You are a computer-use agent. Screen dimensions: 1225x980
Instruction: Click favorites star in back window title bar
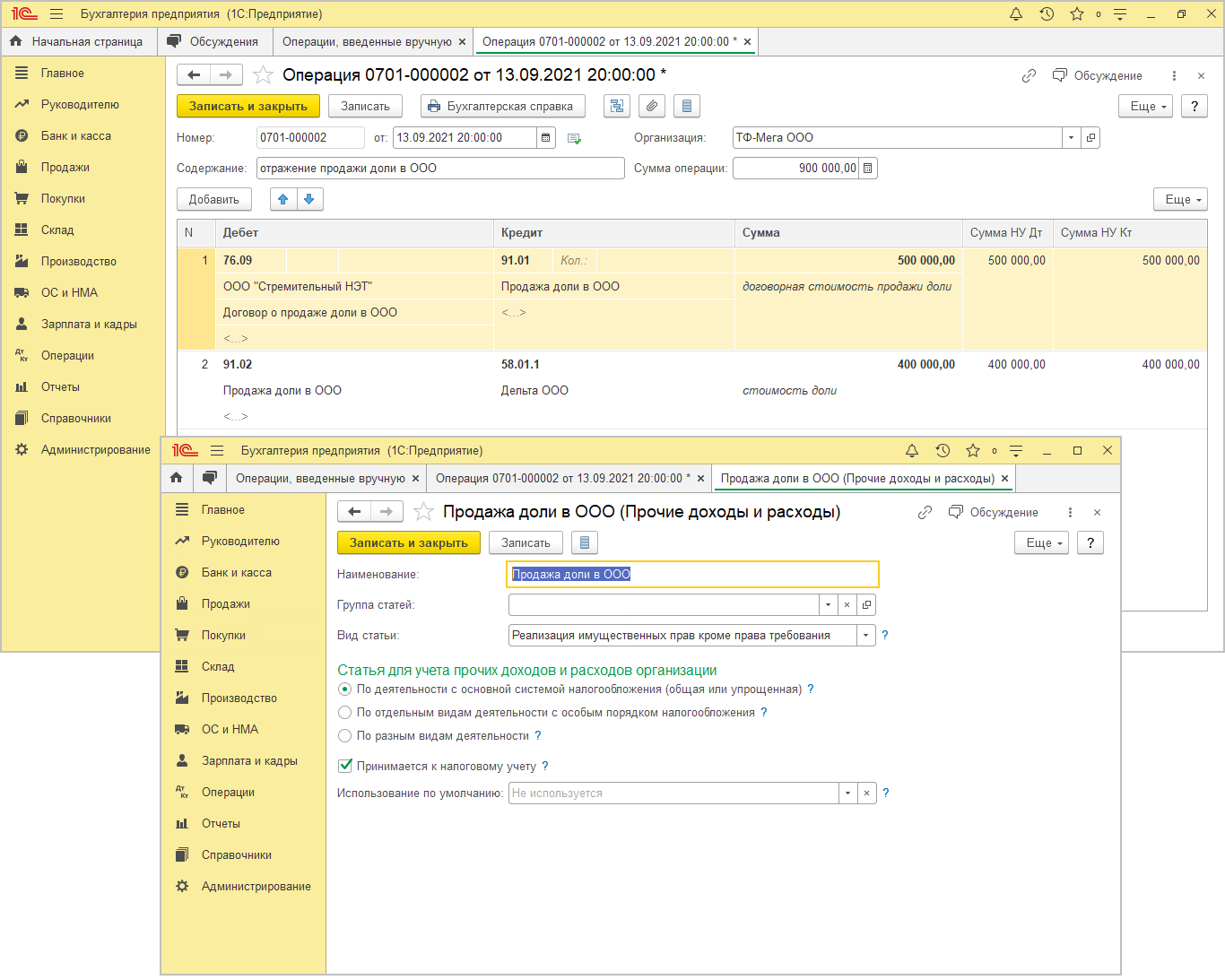point(1077,14)
